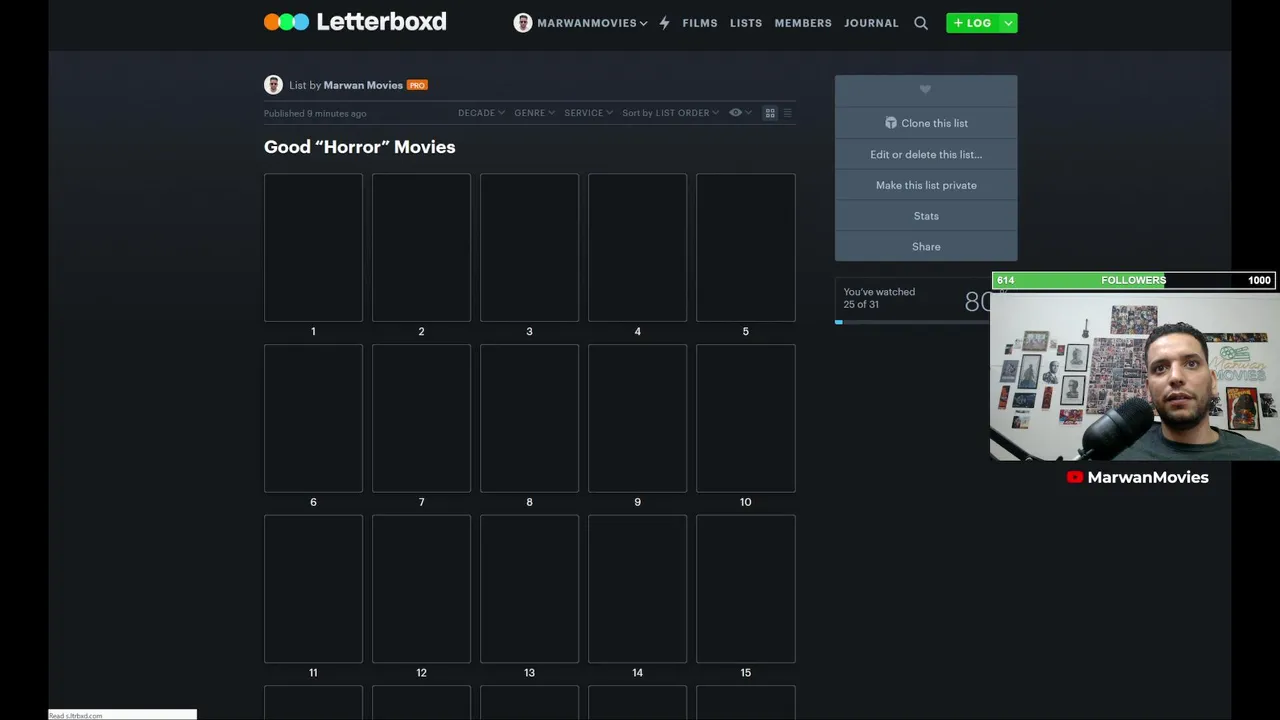Image resolution: width=1280 pixels, height=720 pixels.
Task: Click the YouTube icon beside MarwanMovies
Action: pyautogui.click(x=1075, y=477)
